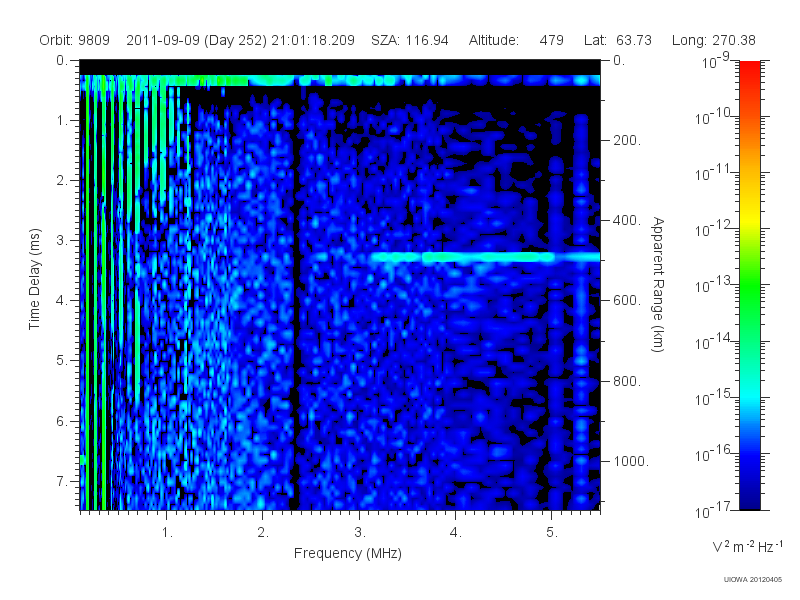Click the '4.' time delay tick label
This screenshot has width=800, height=600.
click(x=61, y=301)
